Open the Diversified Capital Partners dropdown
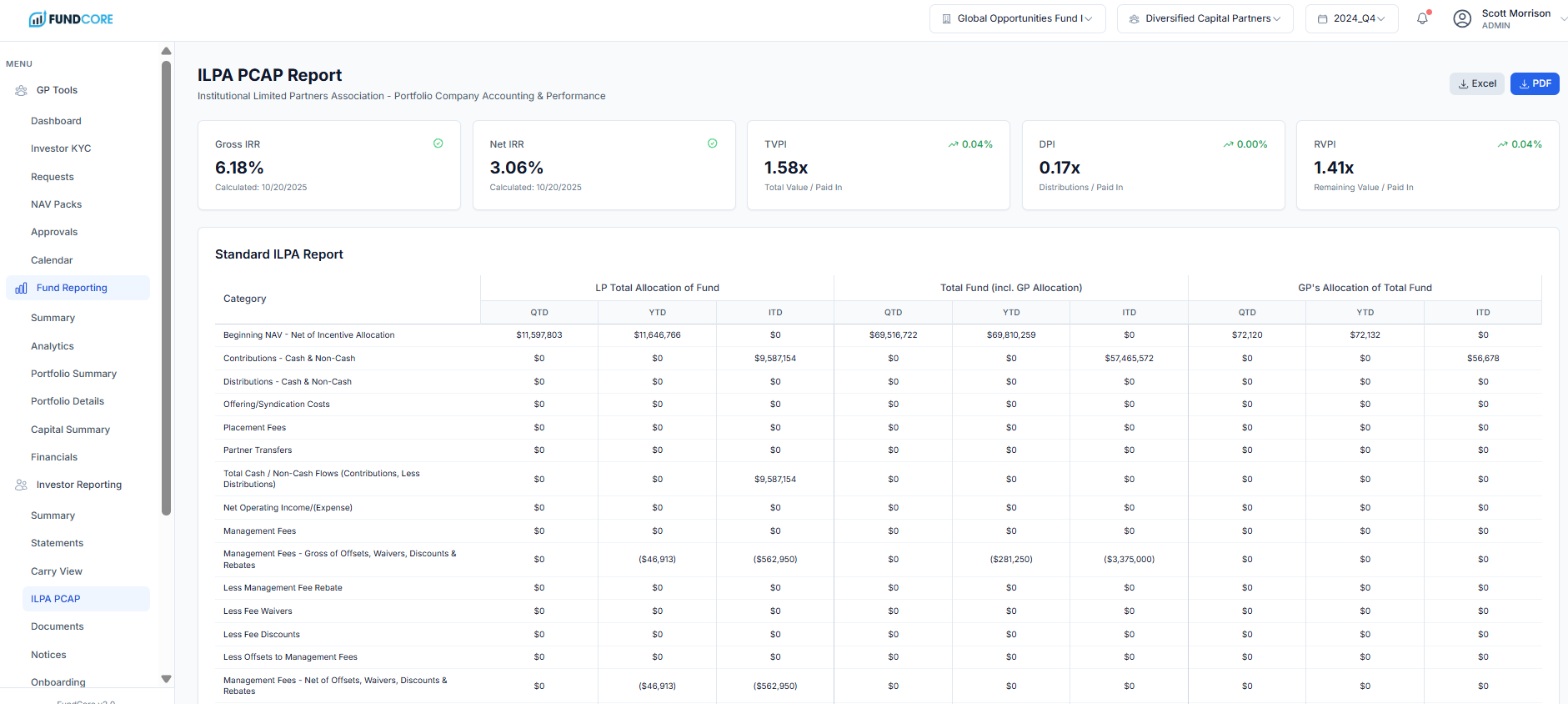Screen dimensions: 1568x704 [1205, 18]
